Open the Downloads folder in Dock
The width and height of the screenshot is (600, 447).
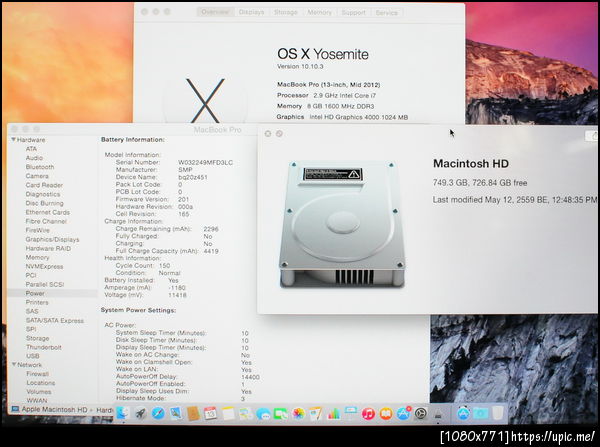point(481,413)
